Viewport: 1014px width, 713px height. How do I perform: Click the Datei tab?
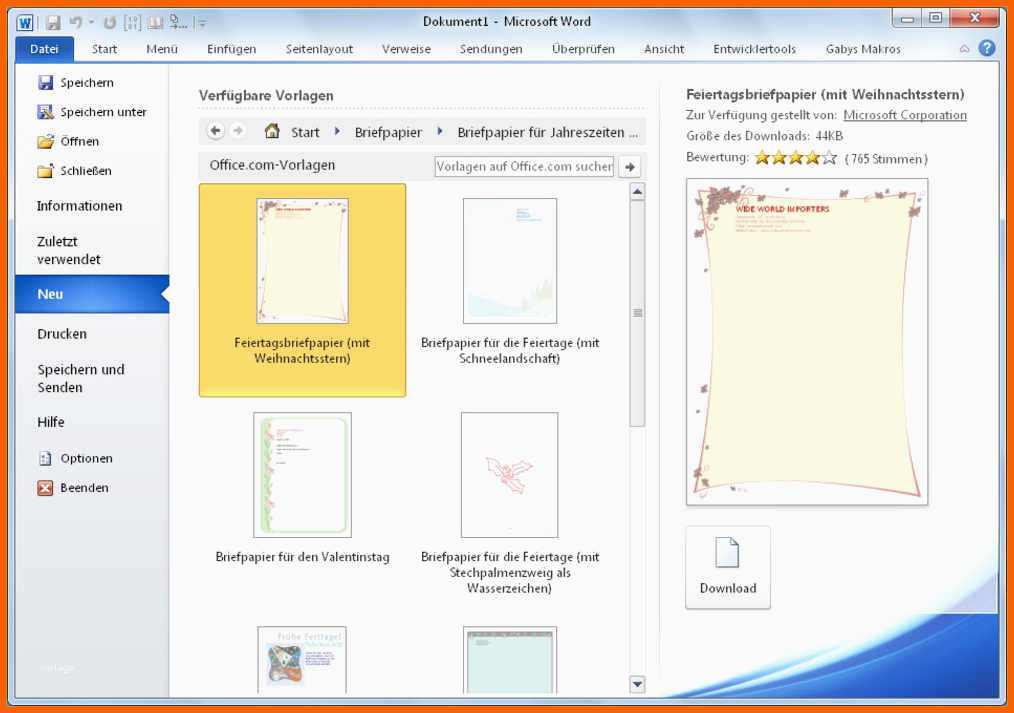click(x=44, y=49)
